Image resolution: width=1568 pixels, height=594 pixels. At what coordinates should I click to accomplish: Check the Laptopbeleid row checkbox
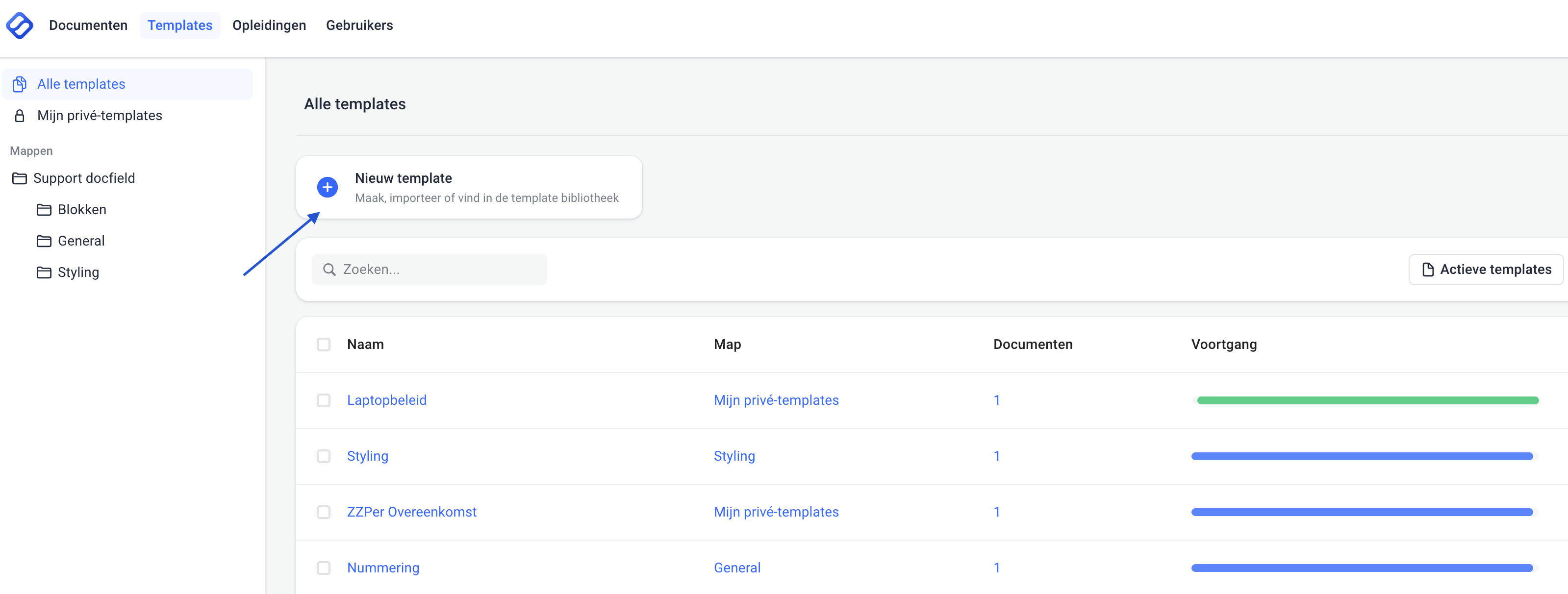(324, 400)
